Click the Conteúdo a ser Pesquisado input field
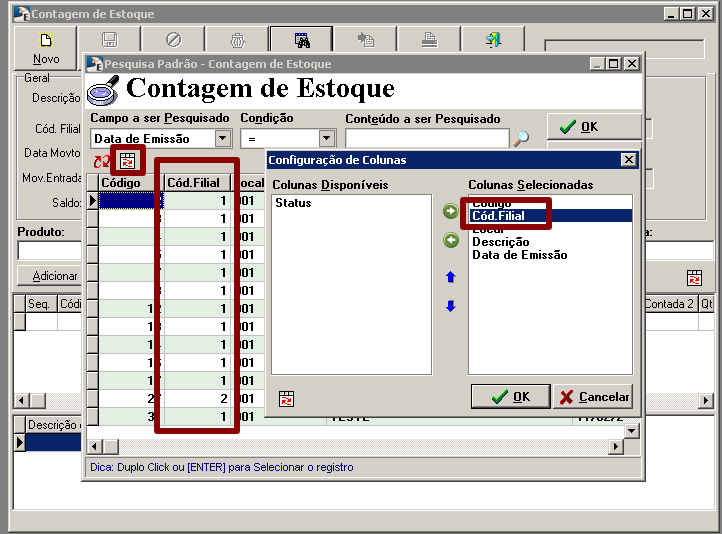This screenshot has width=722, height=534. [426, 139]
